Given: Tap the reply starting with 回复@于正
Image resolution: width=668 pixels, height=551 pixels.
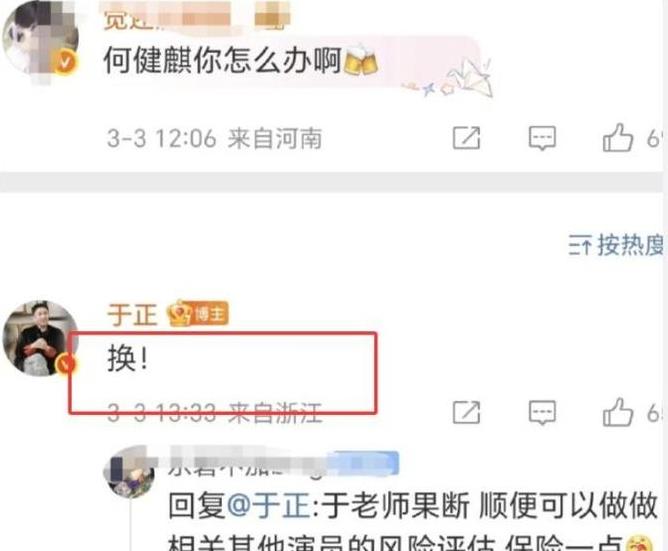Looking at the screenshot, I should pyautogui.click(x=412, y=521).
